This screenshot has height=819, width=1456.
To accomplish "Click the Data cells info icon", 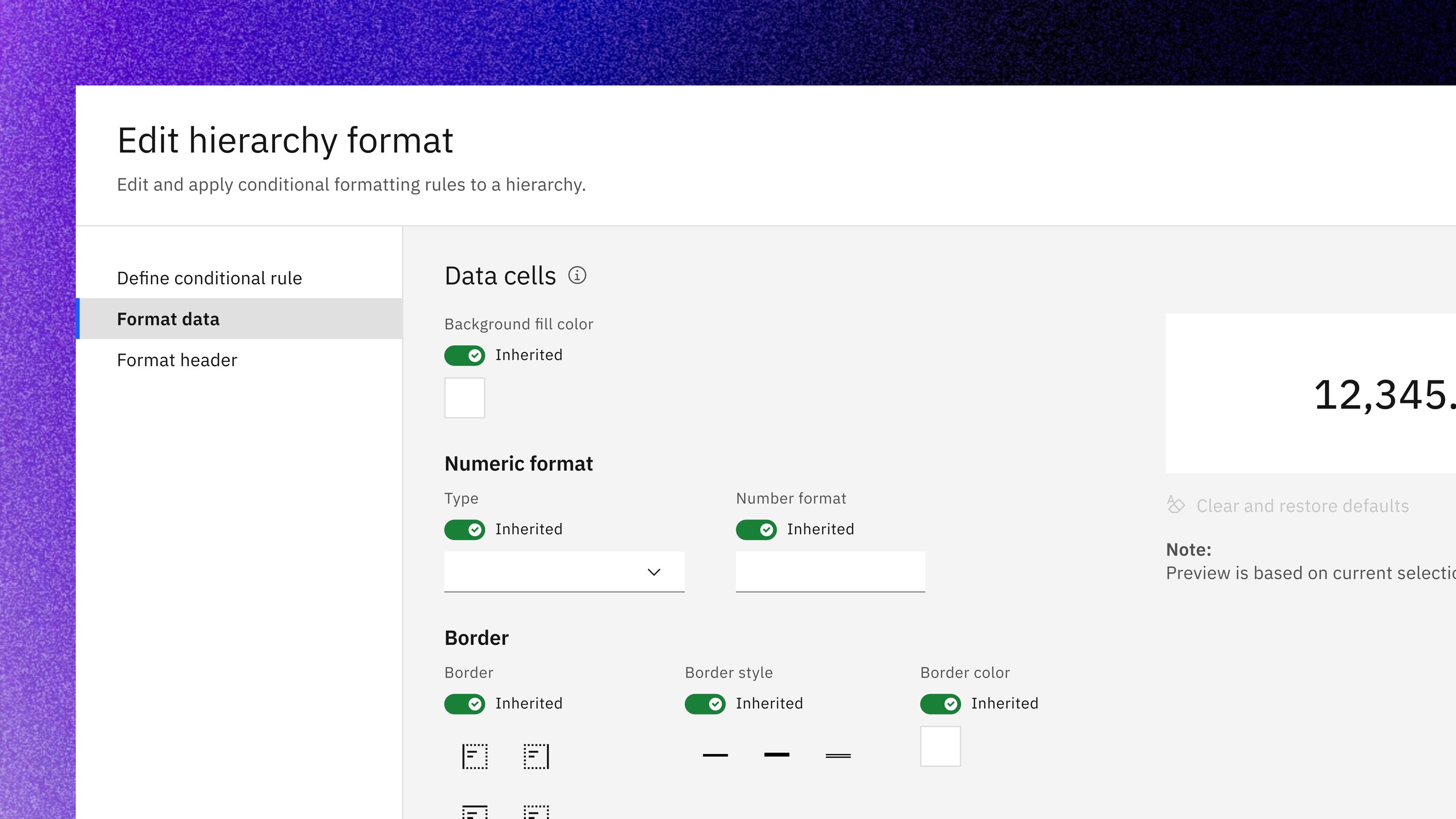I will (x=577, y=275).
